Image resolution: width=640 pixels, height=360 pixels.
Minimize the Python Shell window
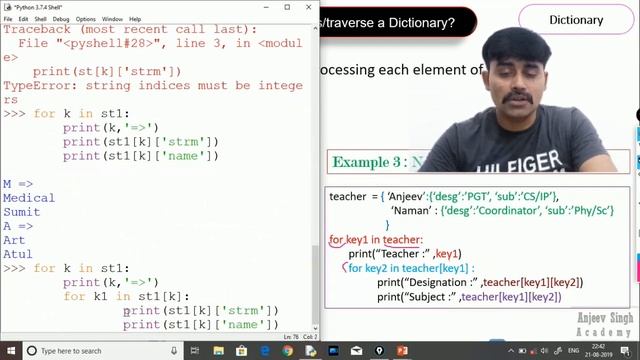point(266,7)
